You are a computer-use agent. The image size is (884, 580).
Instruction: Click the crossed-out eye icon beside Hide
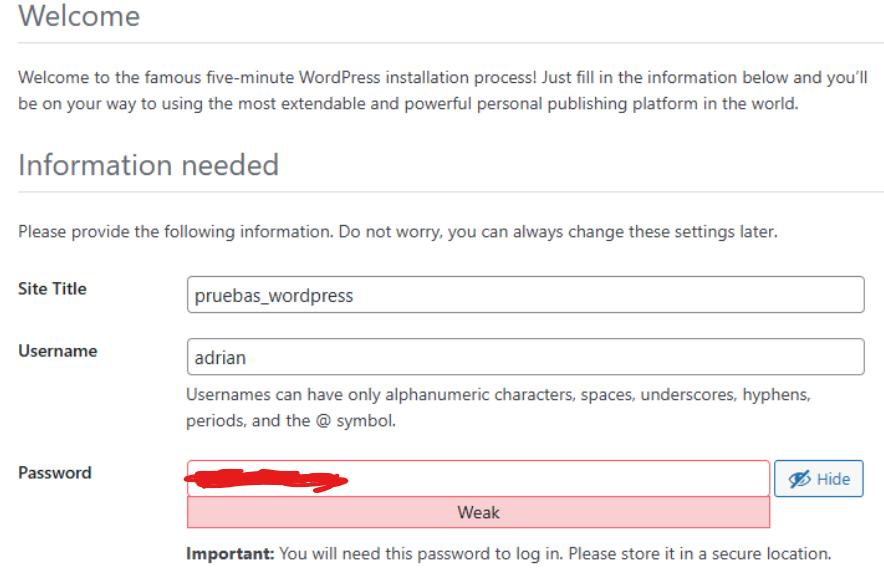(799, 479)
